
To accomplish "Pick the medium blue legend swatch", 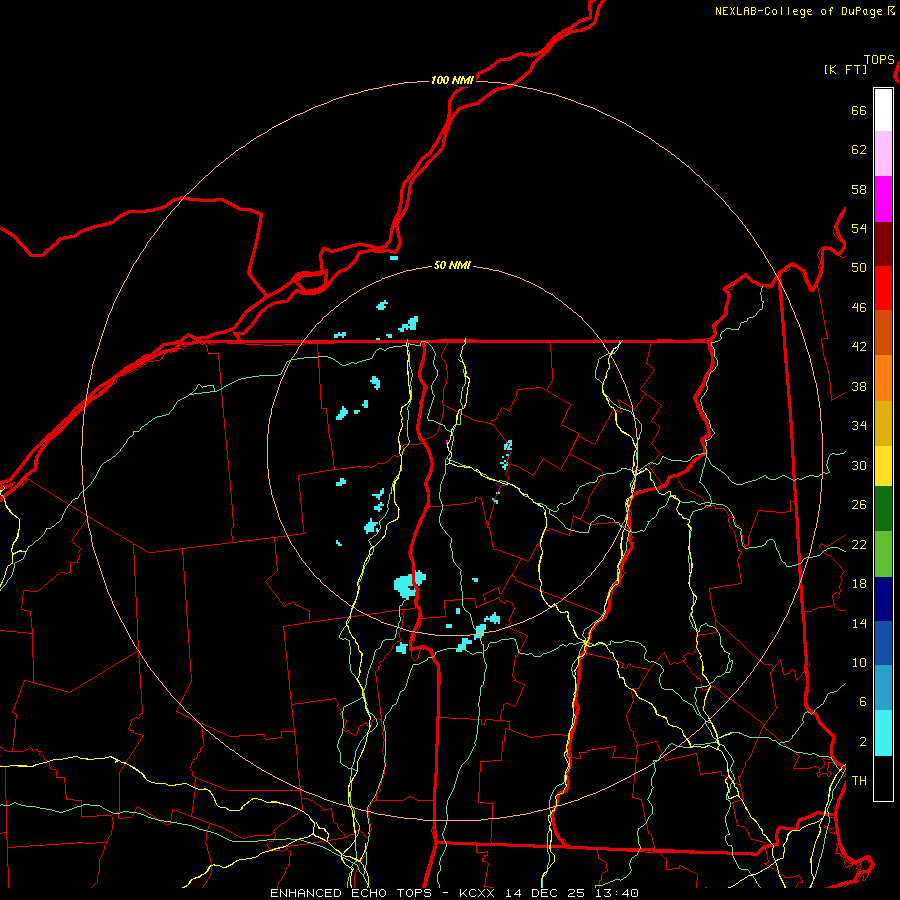I will pyautogui.click(x=883, y=643).
